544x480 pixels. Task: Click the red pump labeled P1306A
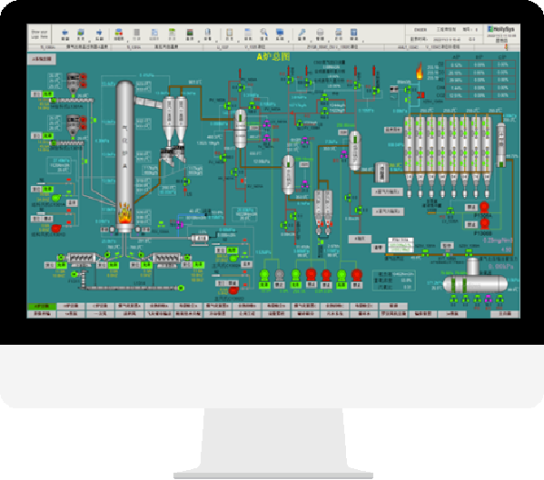(484, 207)
